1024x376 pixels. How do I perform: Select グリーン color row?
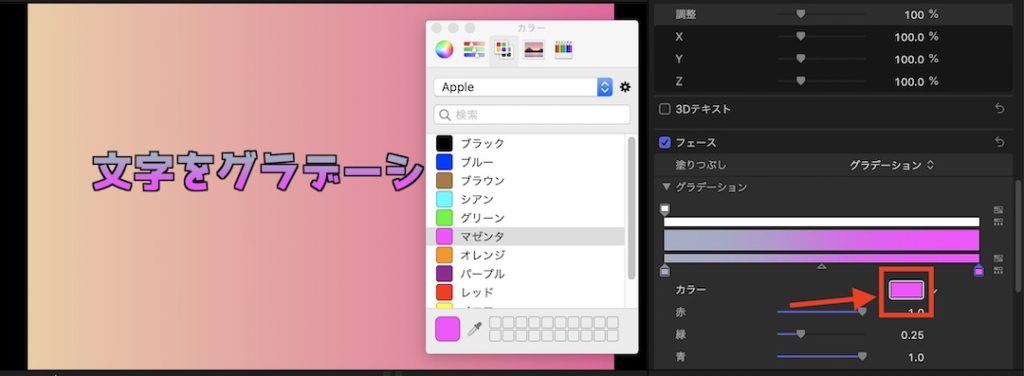pyautogui.click(x=525, y=218)
